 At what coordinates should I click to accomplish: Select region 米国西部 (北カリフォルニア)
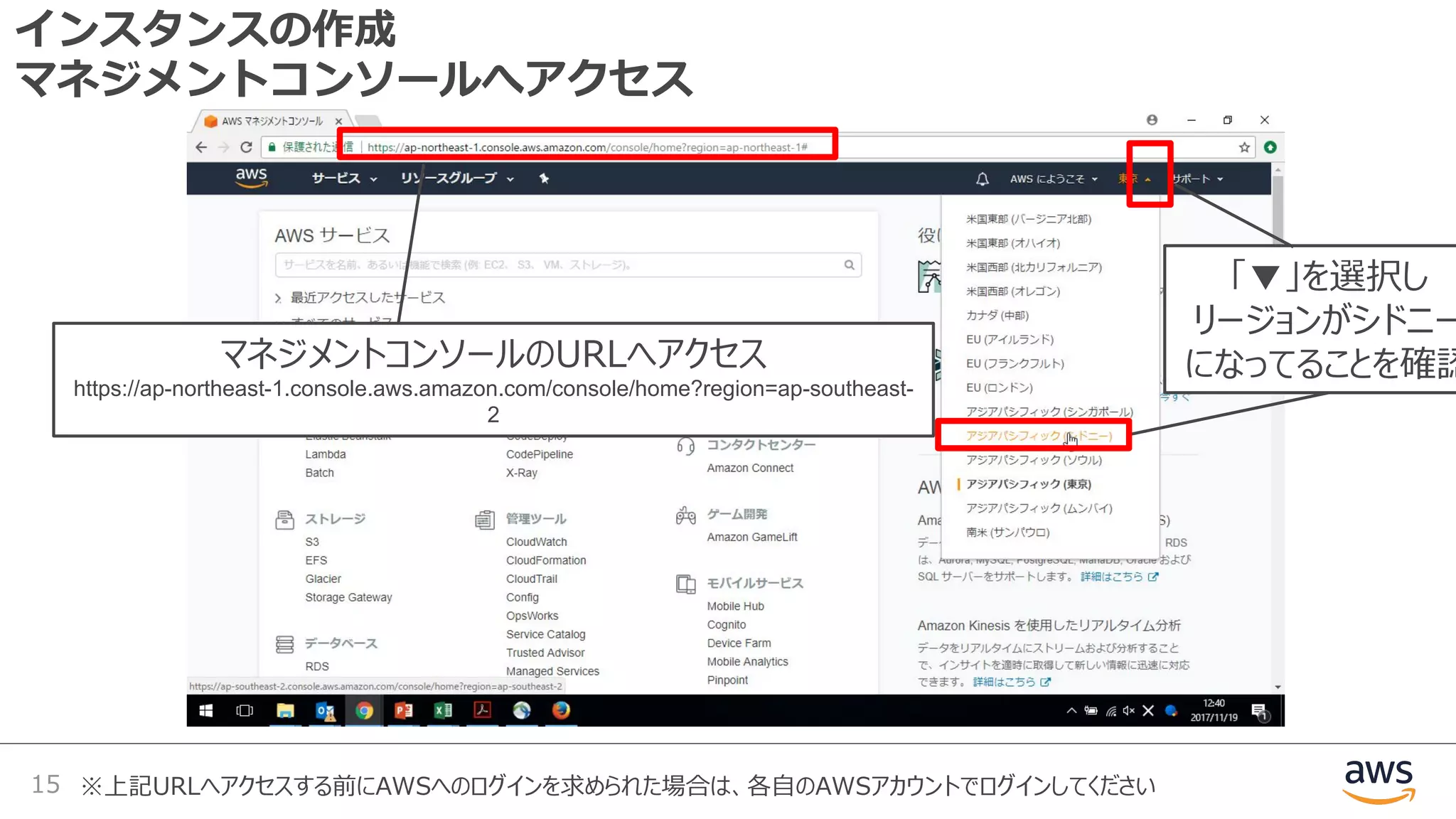(x=1034, y=267)
